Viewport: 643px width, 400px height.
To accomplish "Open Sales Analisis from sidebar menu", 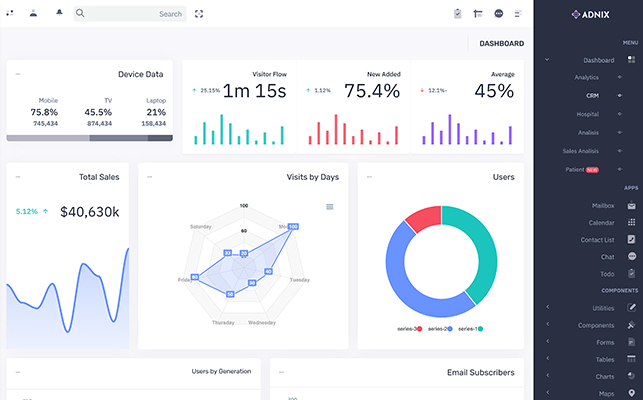I will point(581,151).
